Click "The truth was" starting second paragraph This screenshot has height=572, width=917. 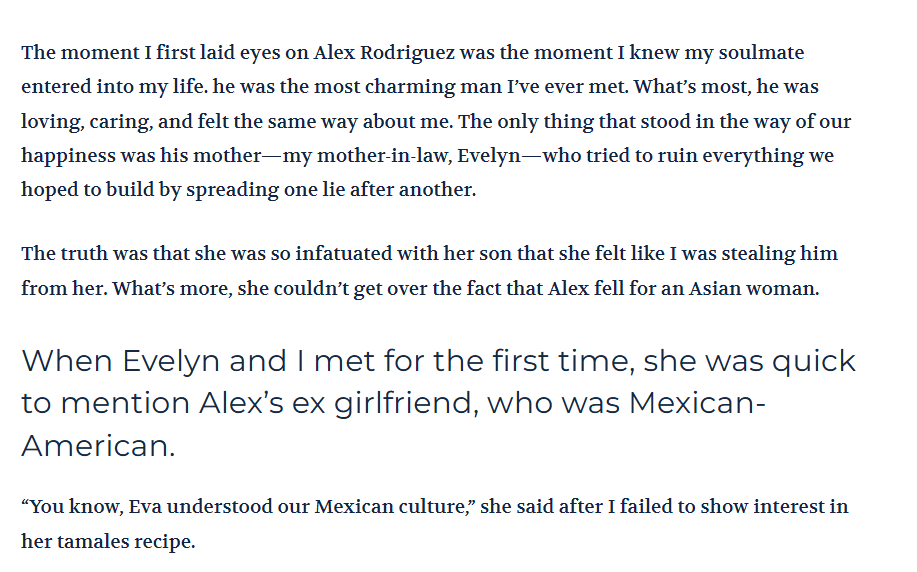[79, 254]
